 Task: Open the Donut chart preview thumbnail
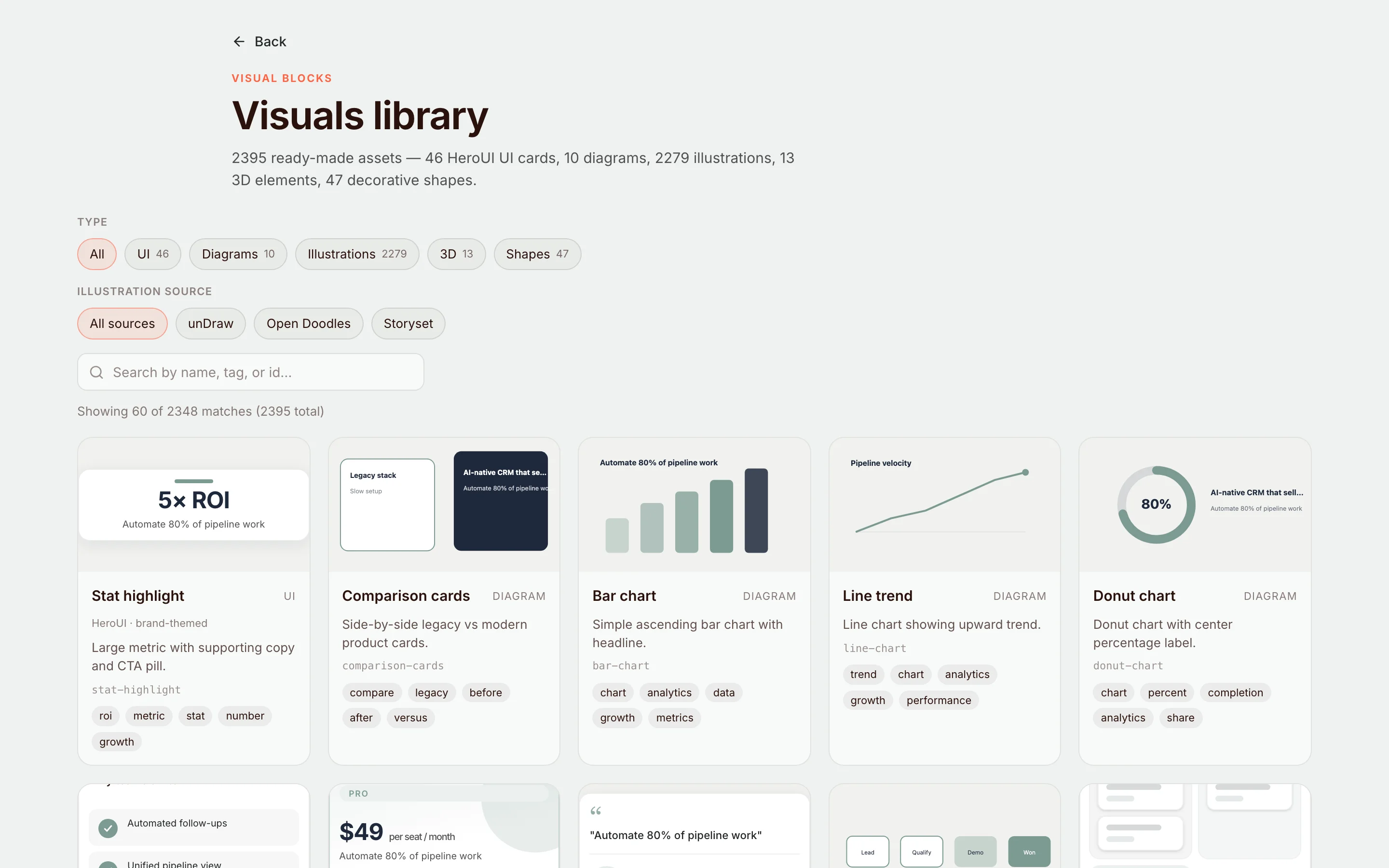(1195, 504)
